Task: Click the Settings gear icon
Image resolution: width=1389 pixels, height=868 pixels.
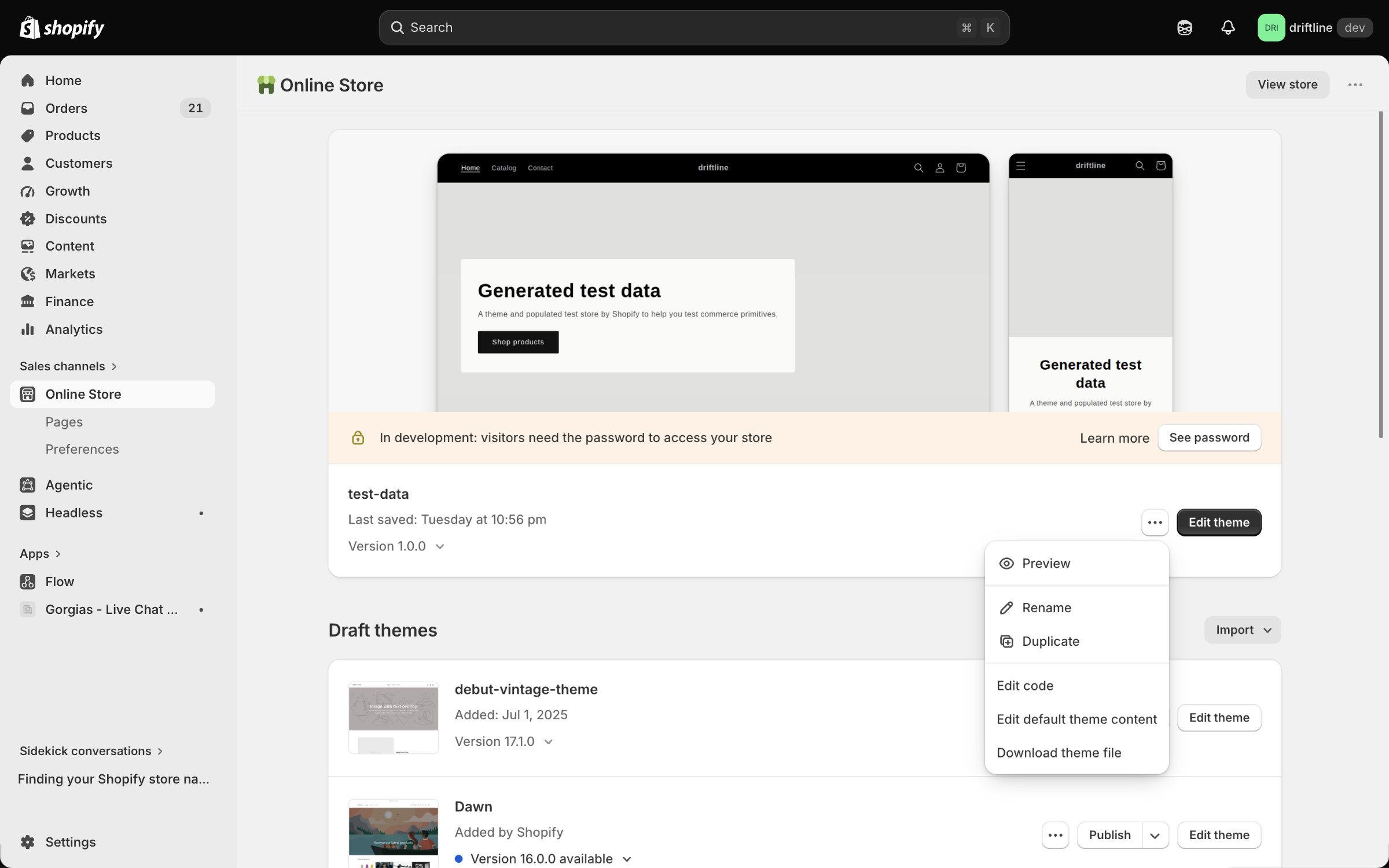Action: [x=27, y=842]
